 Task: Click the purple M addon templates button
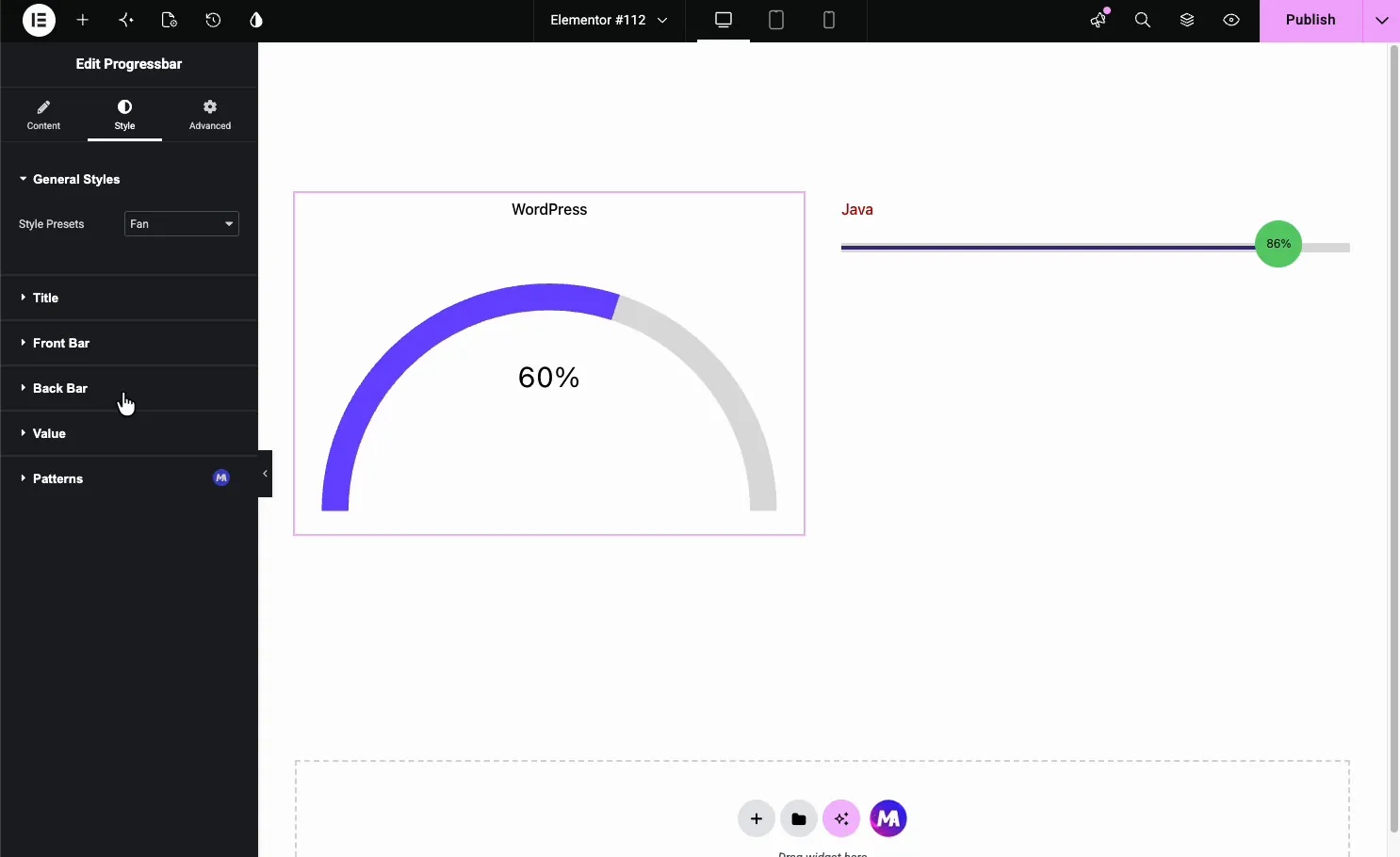(x=888, y=818)
